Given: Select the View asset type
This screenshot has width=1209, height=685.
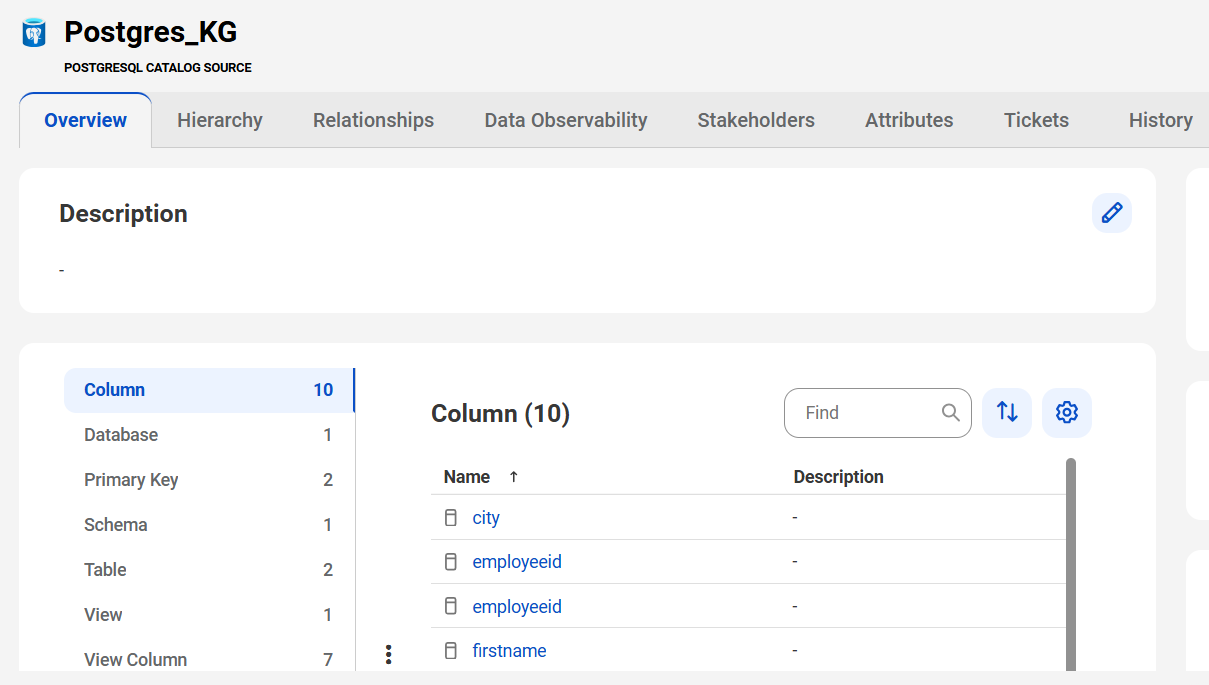Looking at the screenshot, I should (x=208, y=615).
